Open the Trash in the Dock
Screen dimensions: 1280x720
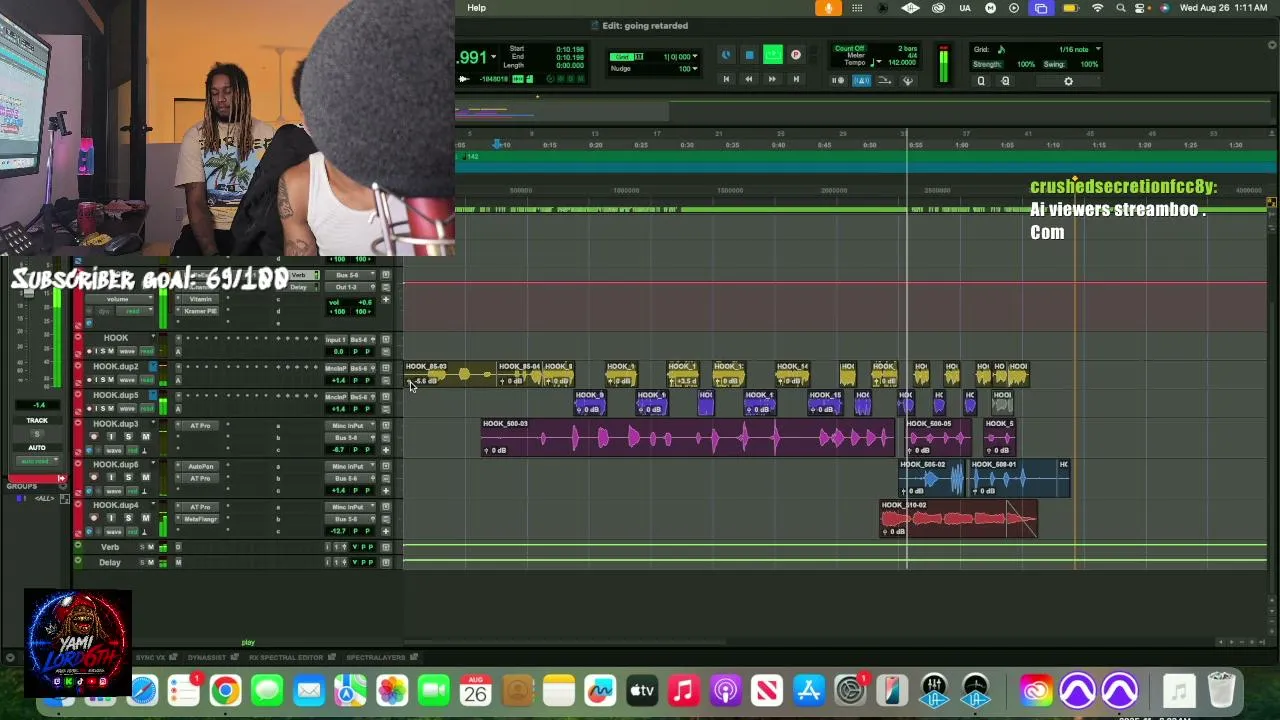coord(1221,690)
